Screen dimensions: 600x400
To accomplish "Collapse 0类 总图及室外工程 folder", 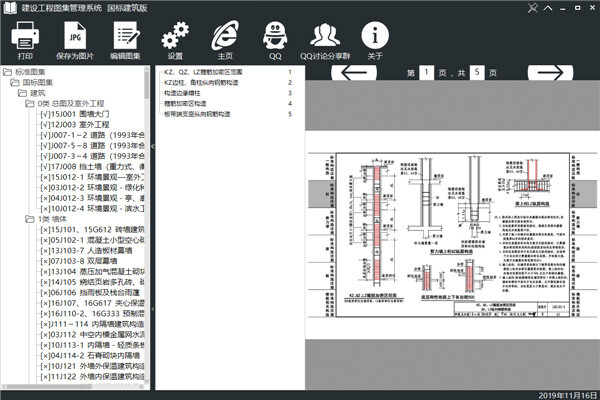I will (x=29, y=103).
